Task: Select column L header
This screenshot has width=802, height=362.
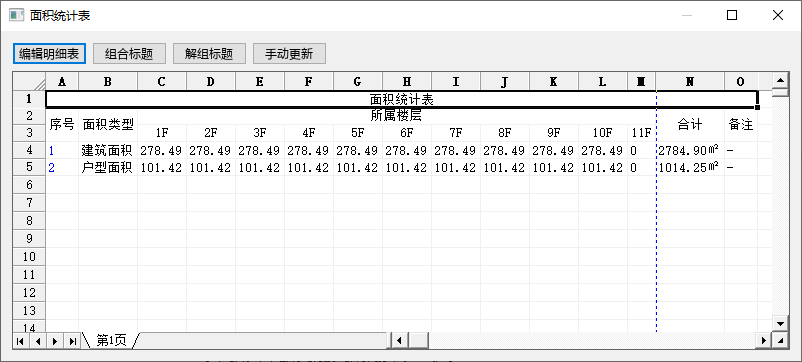Action: 603,81
